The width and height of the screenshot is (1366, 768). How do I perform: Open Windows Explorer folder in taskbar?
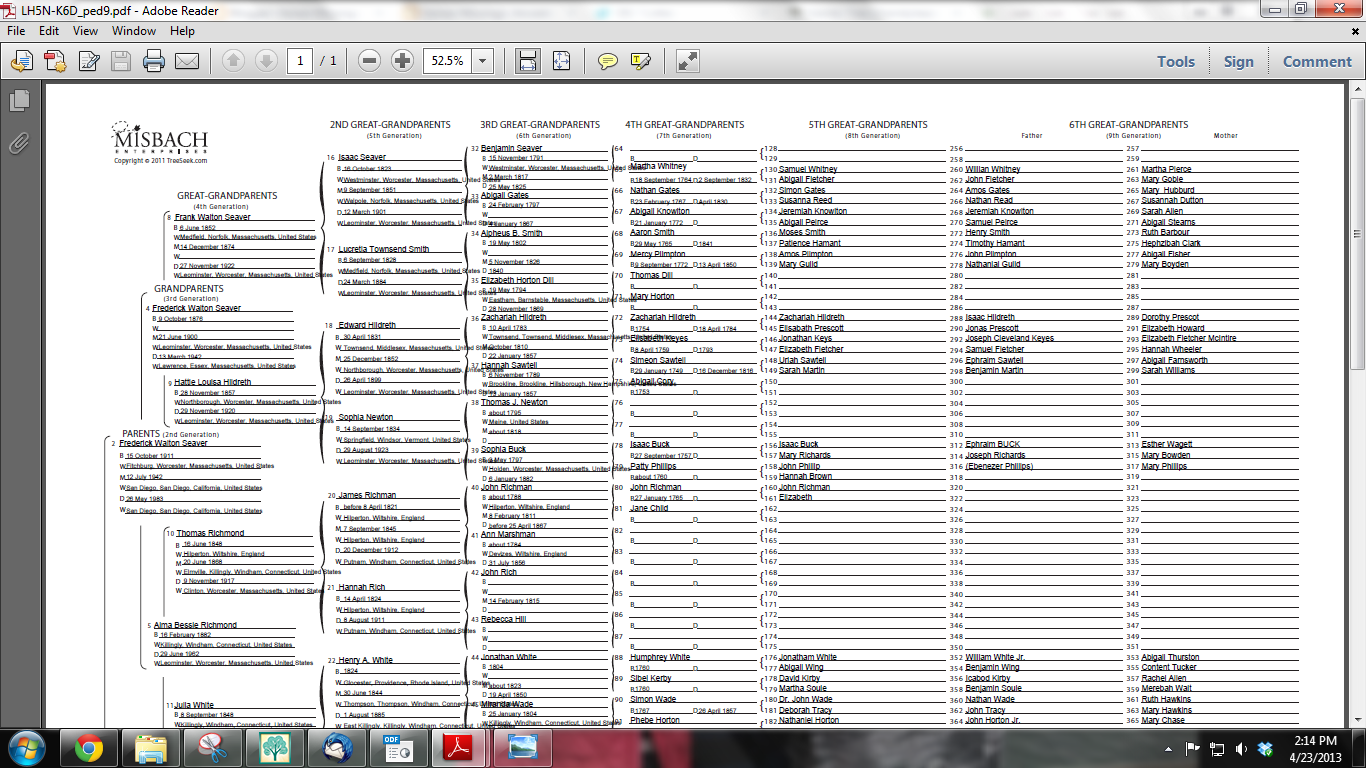pos(150,748)
